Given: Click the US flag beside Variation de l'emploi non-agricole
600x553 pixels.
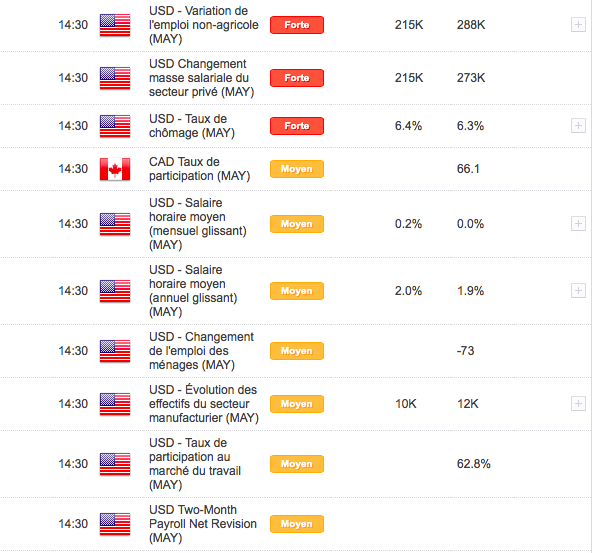Looking at the screenshot, I should [115, 25].
